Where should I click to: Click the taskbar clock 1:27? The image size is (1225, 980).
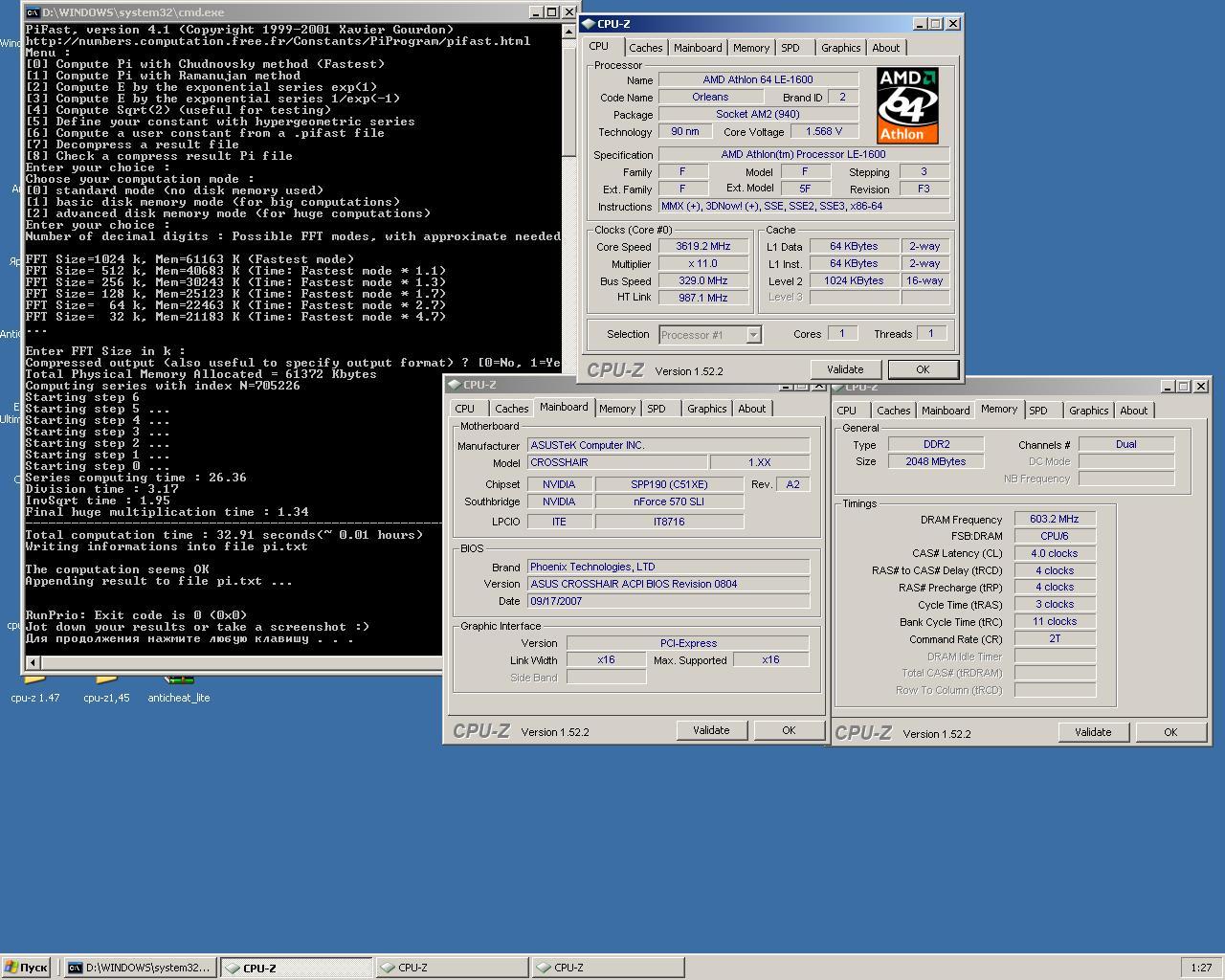[x=1201, y=968]
